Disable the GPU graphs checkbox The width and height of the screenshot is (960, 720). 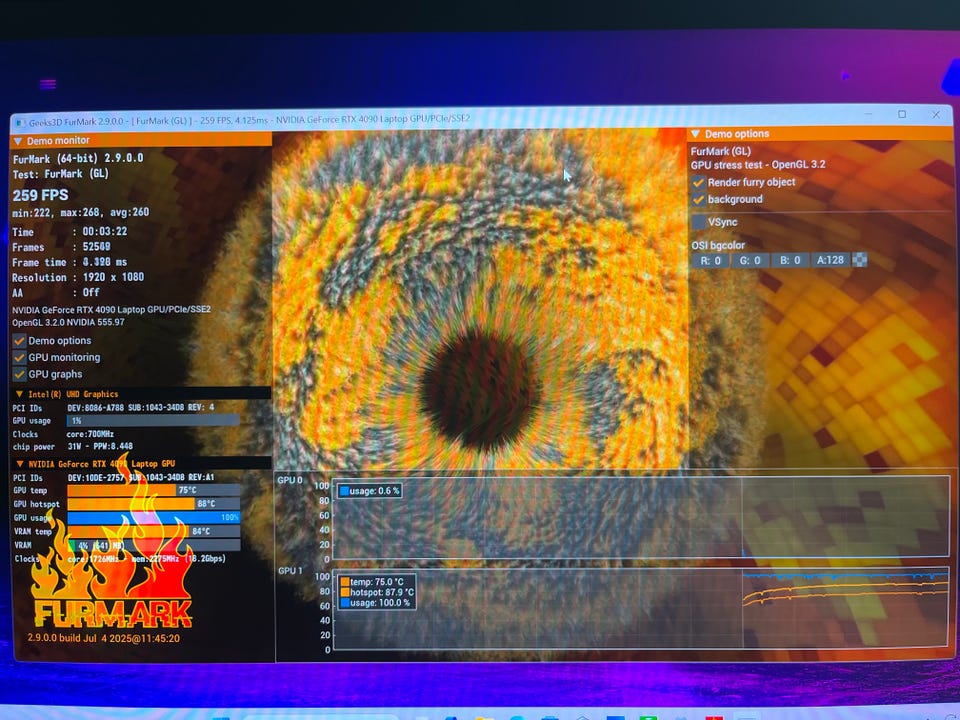(19, 374)
